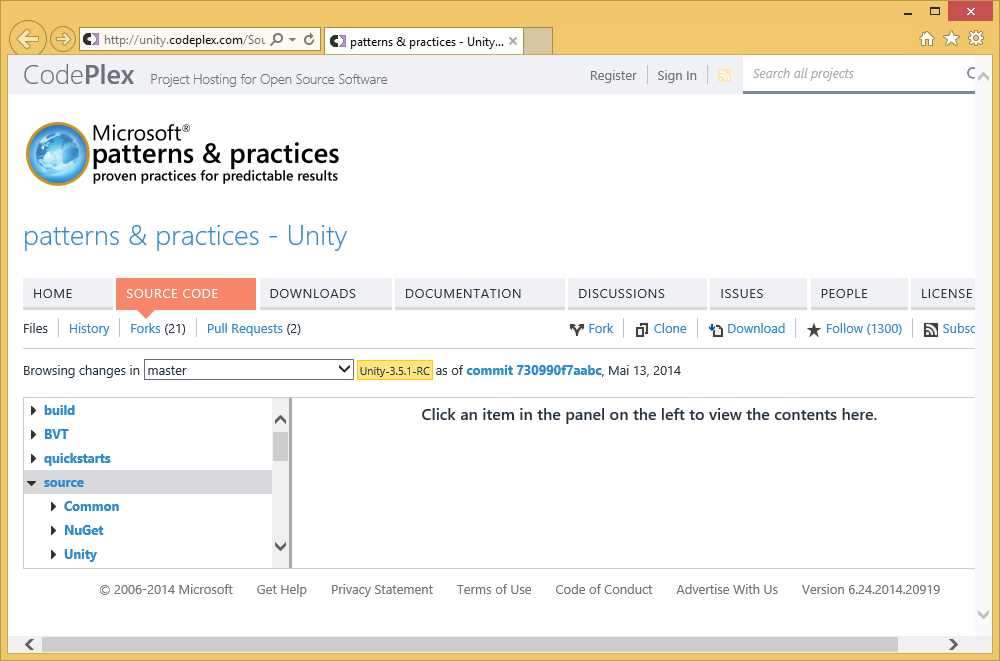Click the commit 730990f7aabc link
This screenshot has width=1000, height=661.
click(x=536, y=370)
